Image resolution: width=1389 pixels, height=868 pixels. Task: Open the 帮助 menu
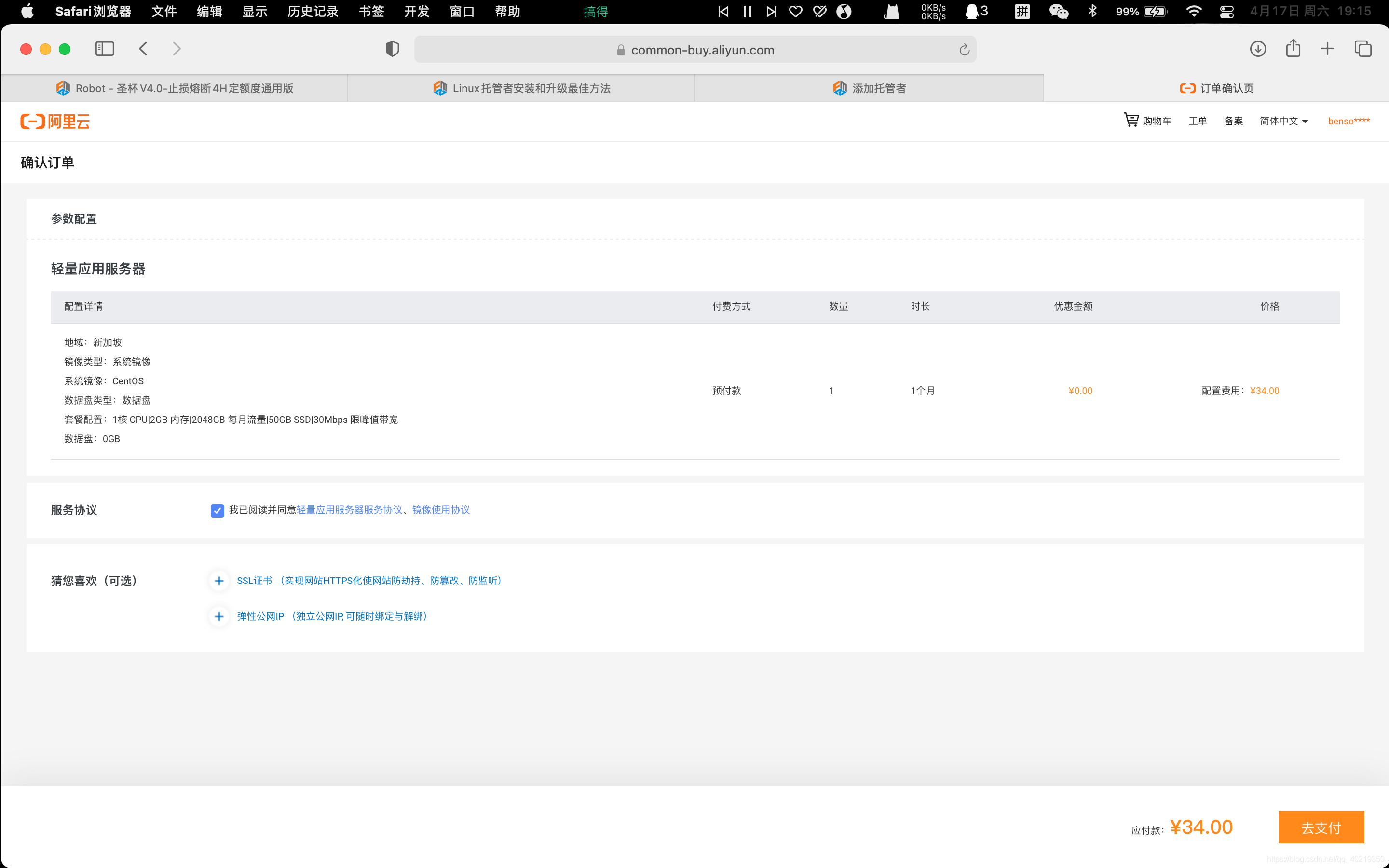(507, 11)
